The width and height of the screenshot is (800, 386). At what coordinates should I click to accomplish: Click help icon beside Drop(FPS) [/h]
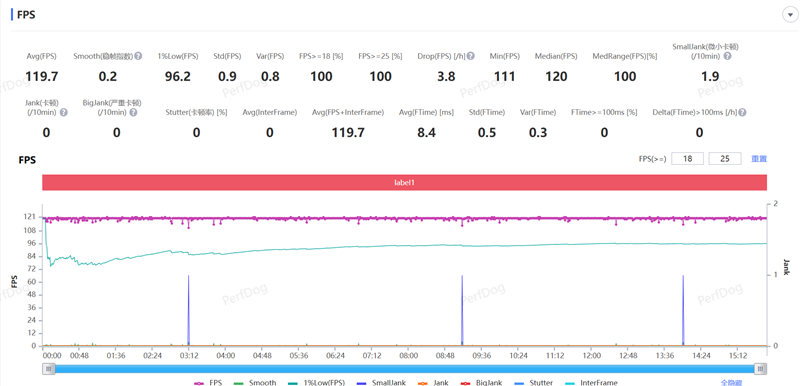pos(471,57)
